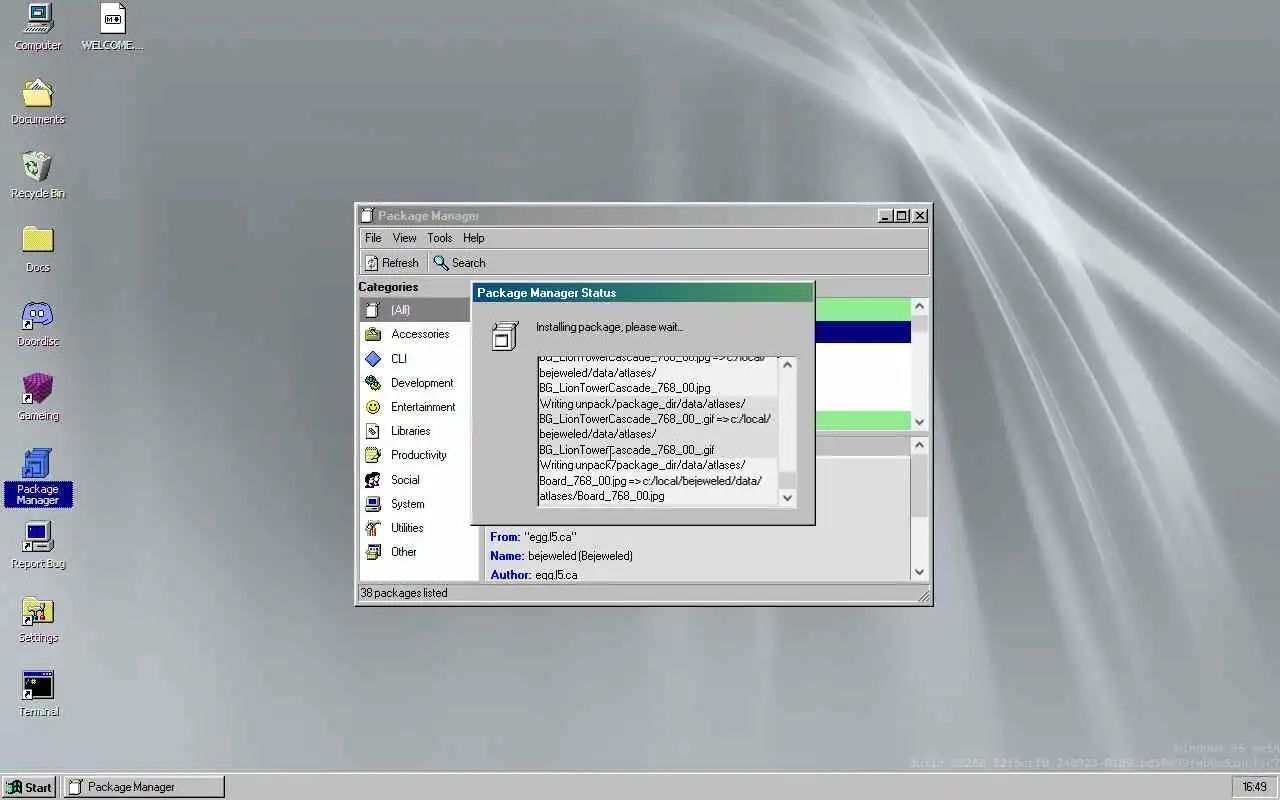Screen dimensions: 1280x800
Task: Select the Social category icon
Action: pyautogui.click(x=373, y=480)
